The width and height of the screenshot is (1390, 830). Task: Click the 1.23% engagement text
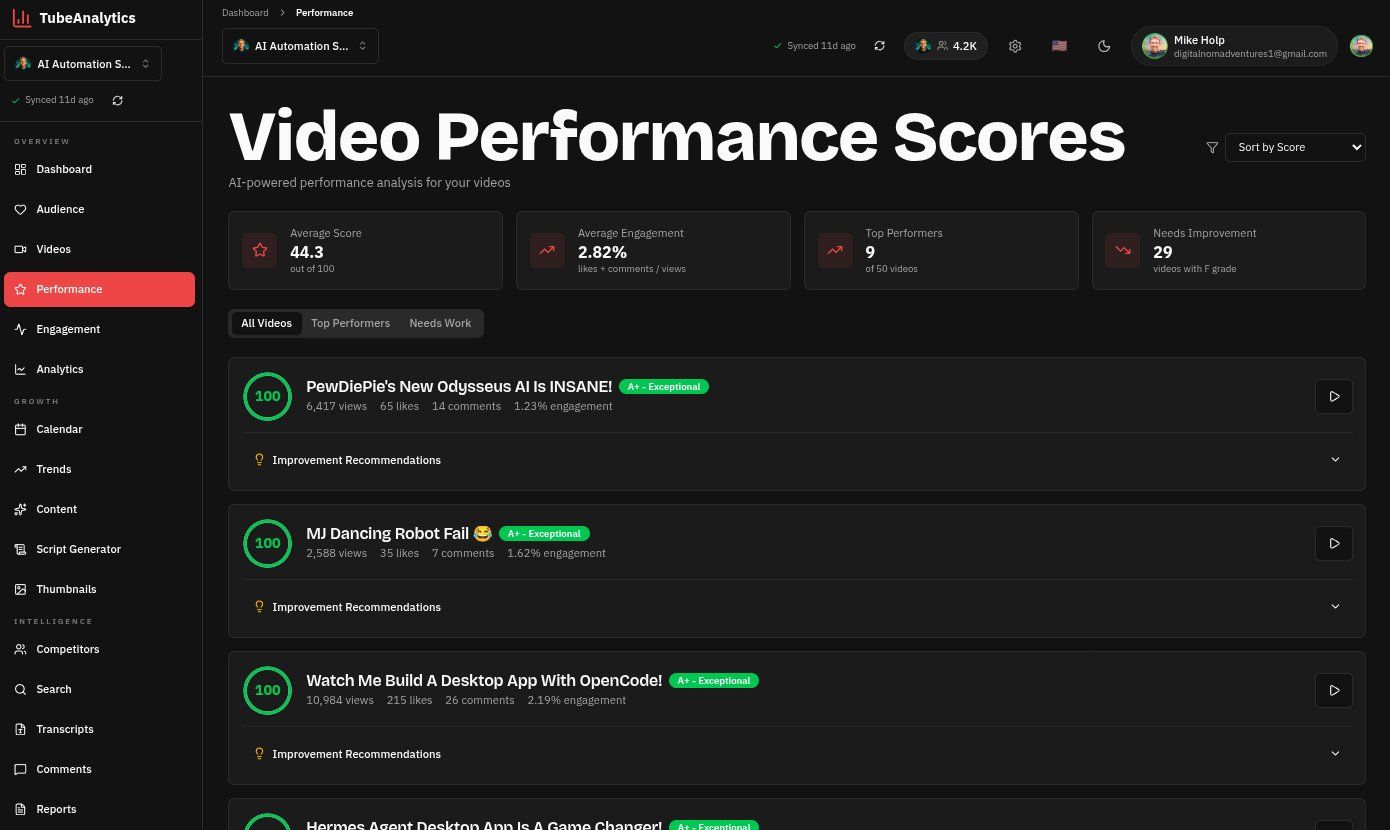pyautogui.click(x=563, y=406)
